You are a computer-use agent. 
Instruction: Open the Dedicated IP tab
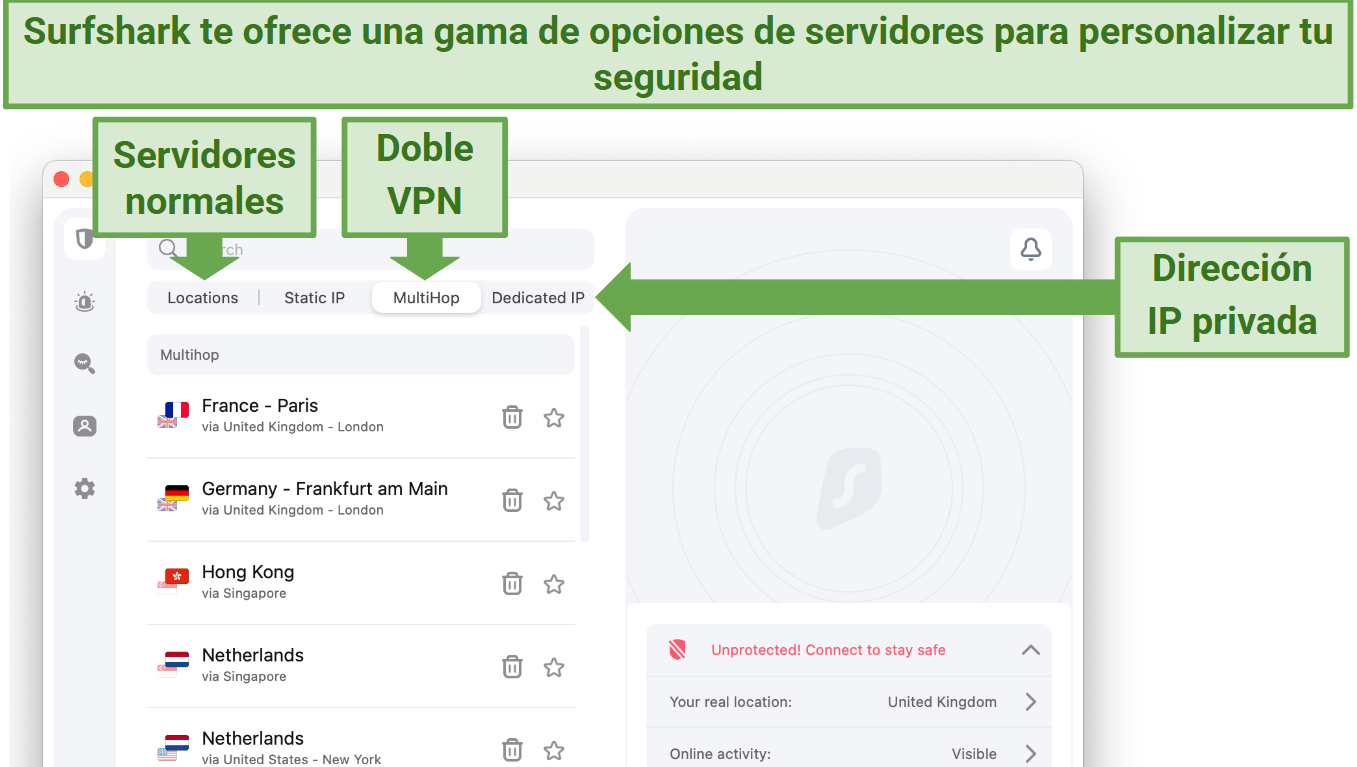pos(538,298)
